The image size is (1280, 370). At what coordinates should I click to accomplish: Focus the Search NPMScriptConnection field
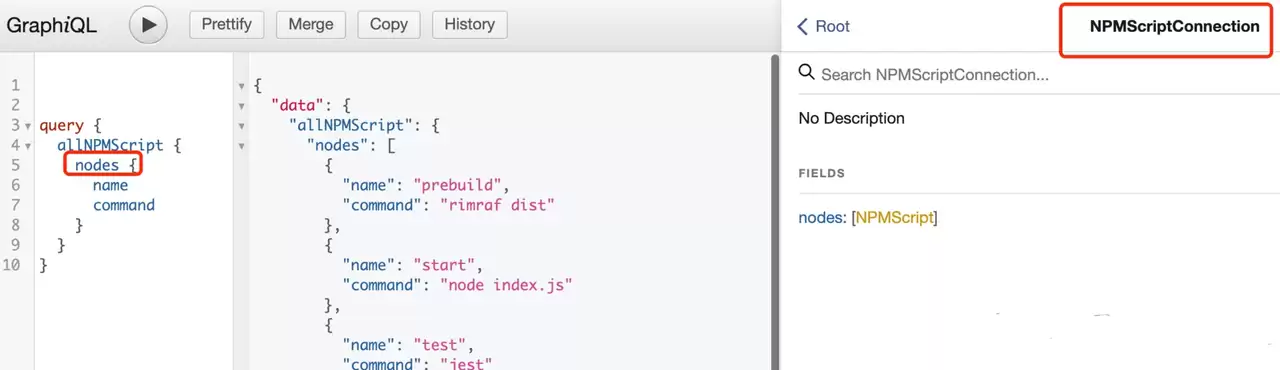[1040, 74]
